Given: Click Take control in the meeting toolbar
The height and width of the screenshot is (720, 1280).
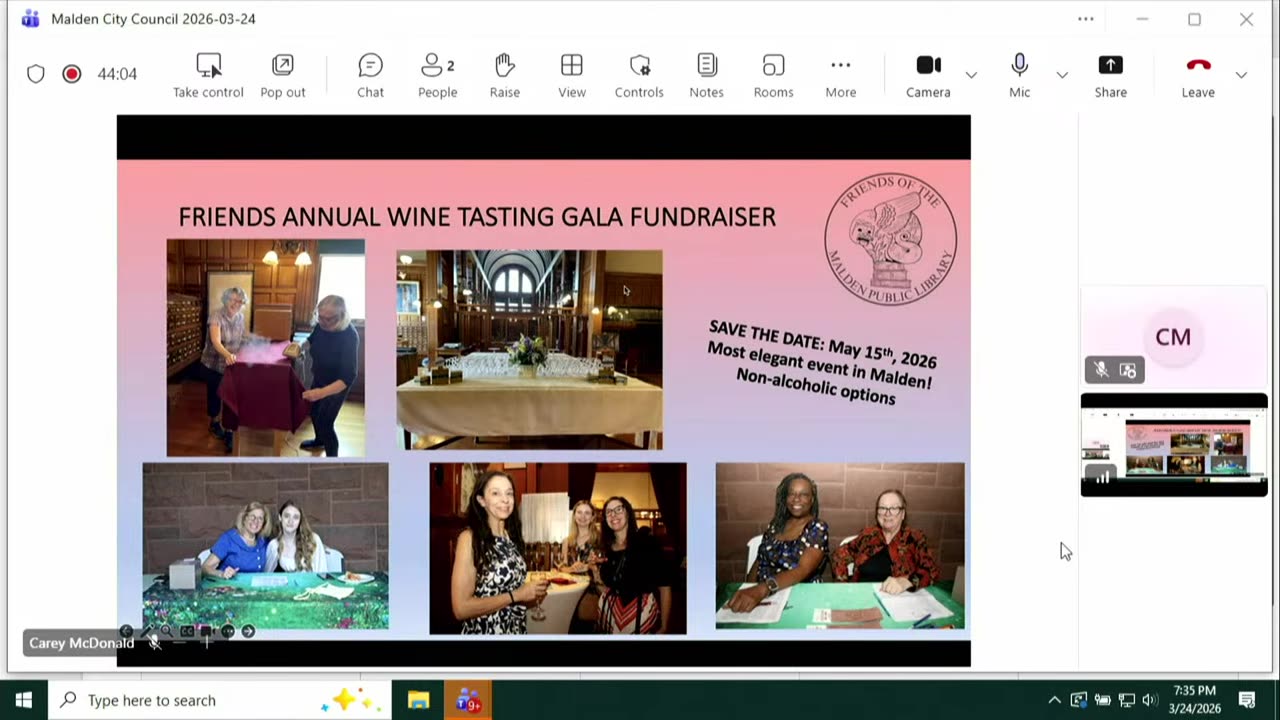Looking at the screenshot, I should (208, 76).
